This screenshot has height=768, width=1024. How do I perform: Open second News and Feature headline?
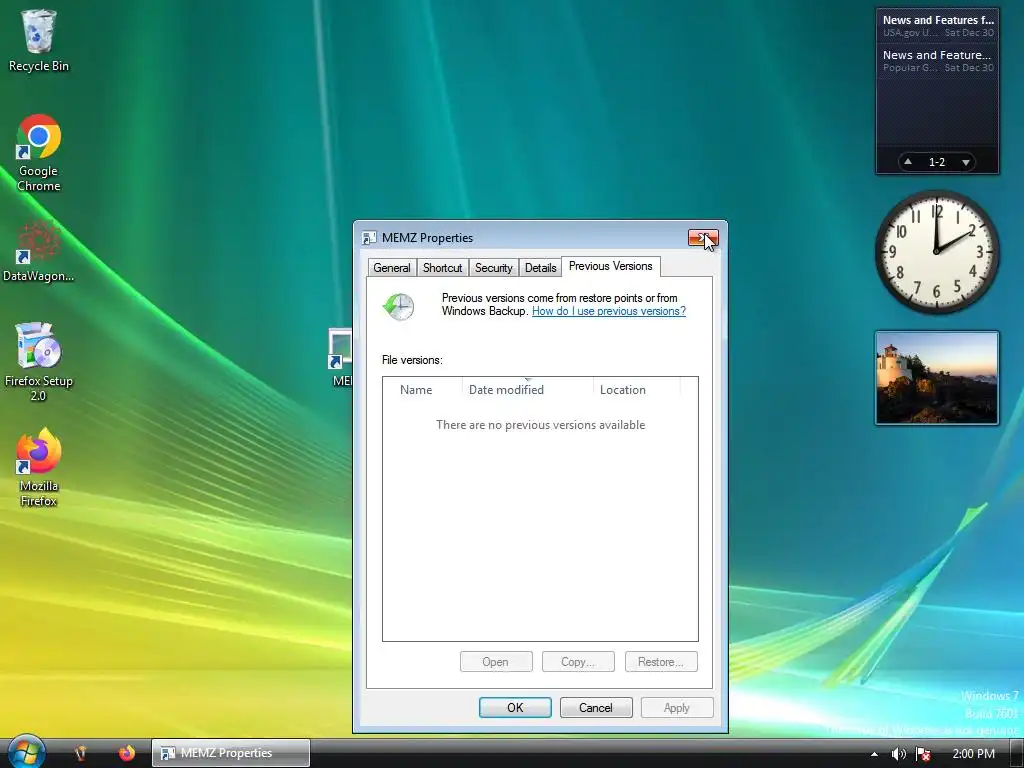(x=937, y=61)
